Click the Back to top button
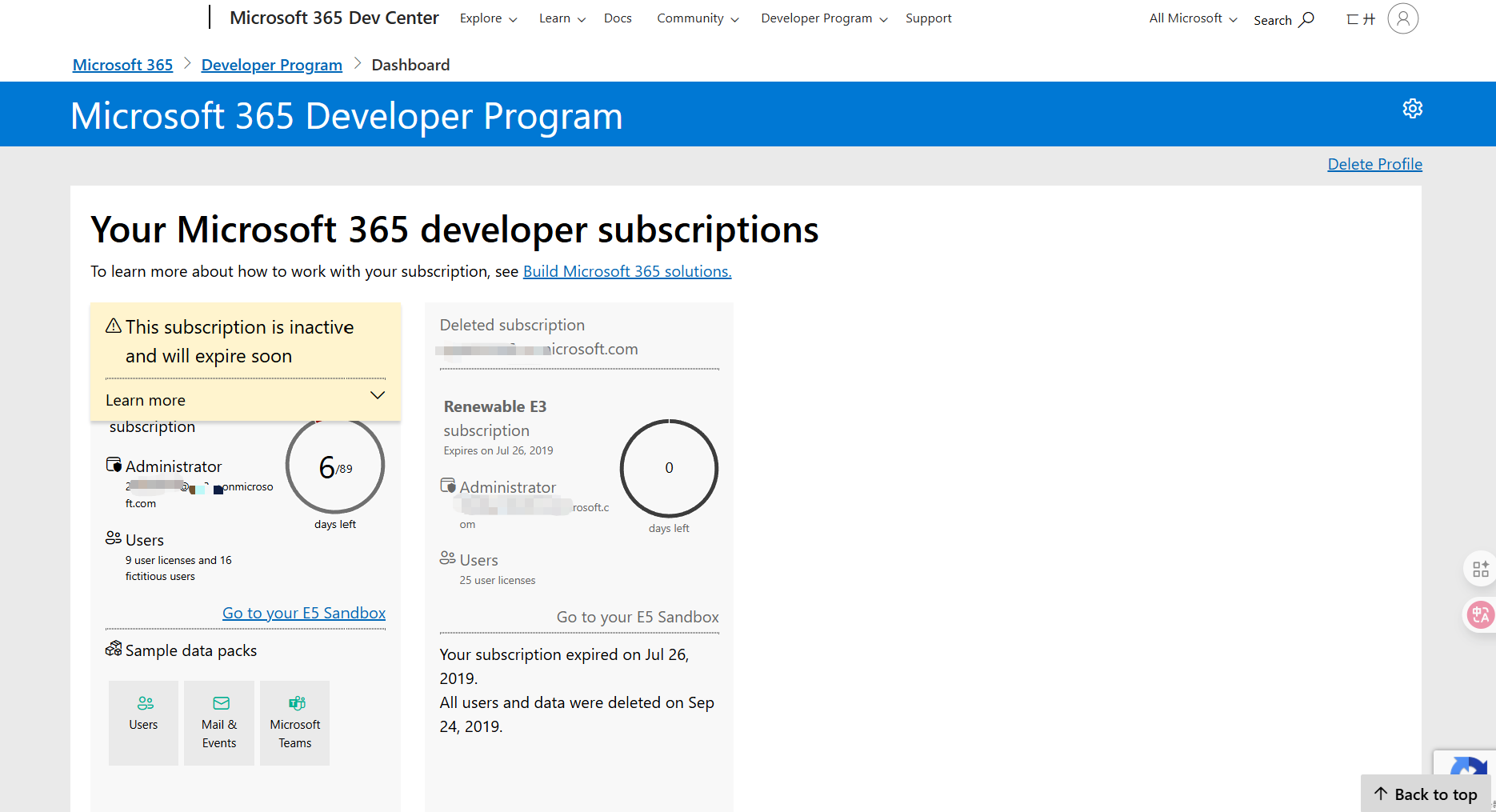 coord(1426,794)
